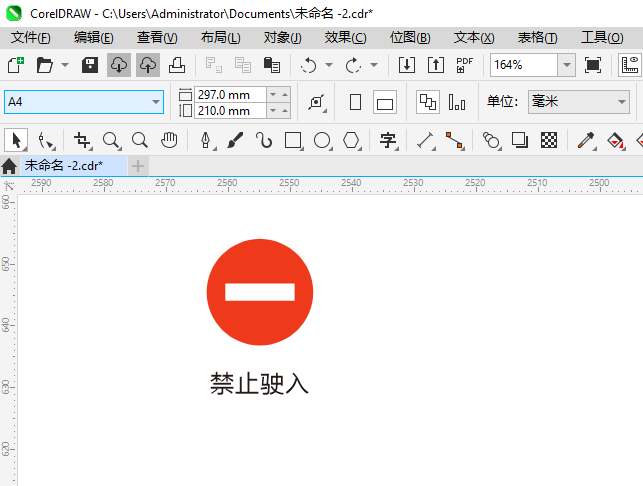
Task: Select the Ellipse tool
Action: click(x=322, y=140)
